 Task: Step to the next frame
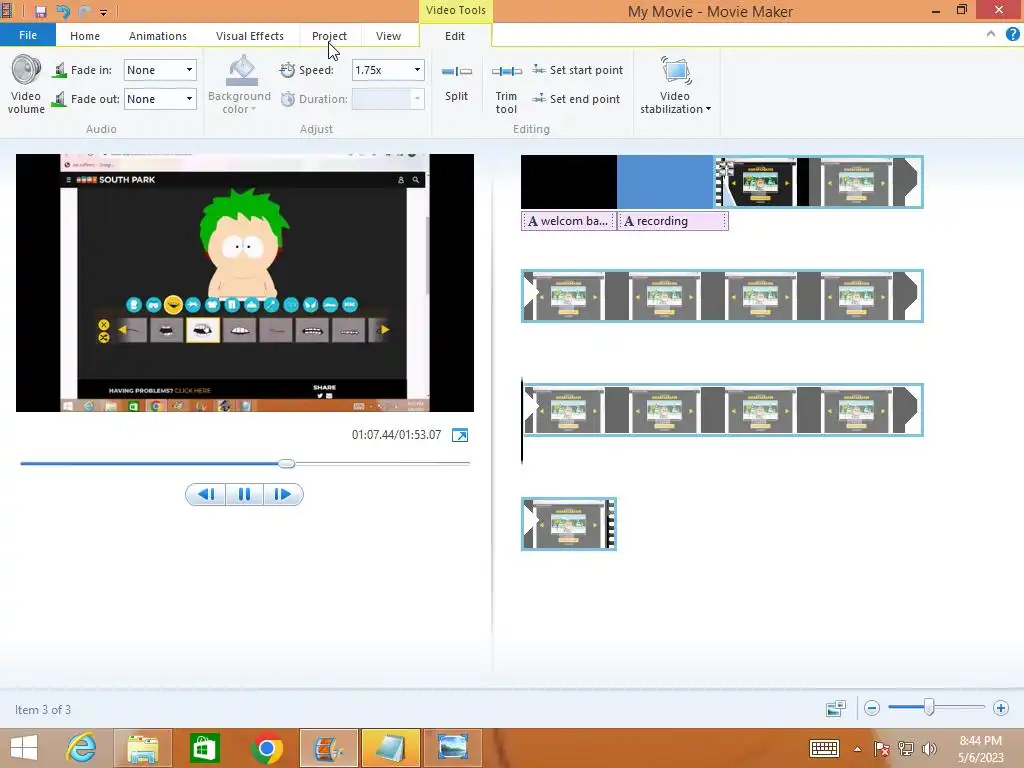click(283, 494)
